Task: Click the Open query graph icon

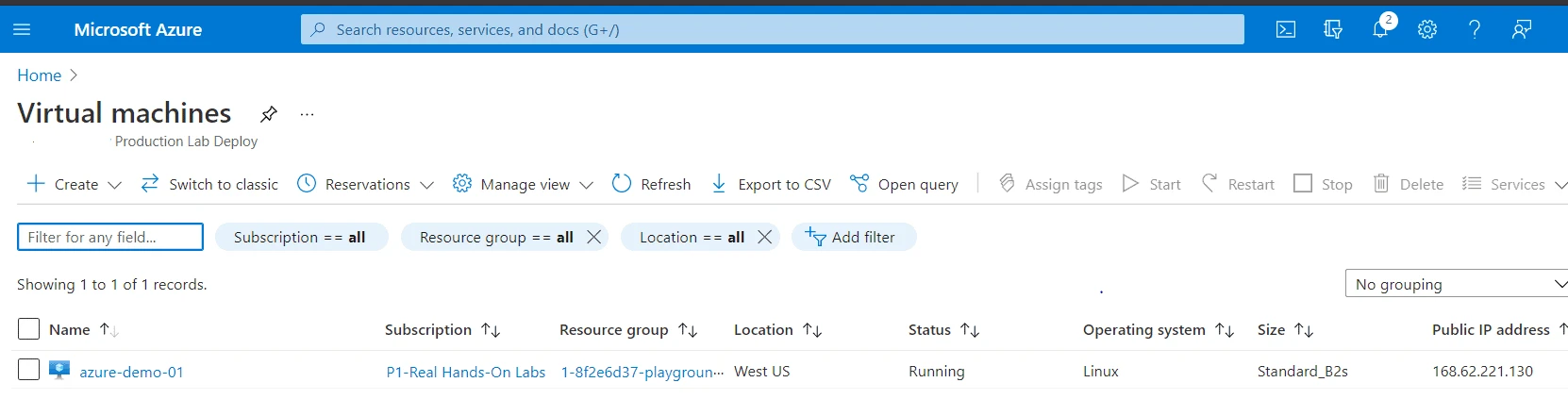Action: (859, 183)
